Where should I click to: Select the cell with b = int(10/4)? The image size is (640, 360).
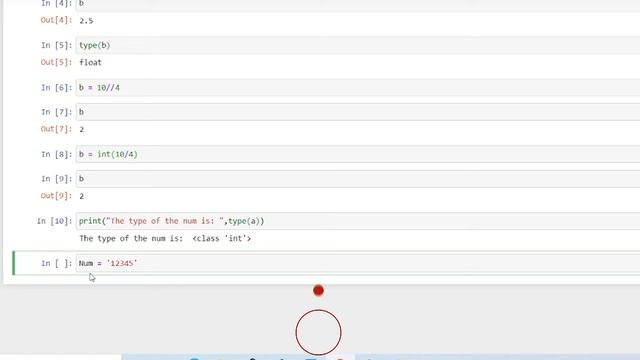358,154
